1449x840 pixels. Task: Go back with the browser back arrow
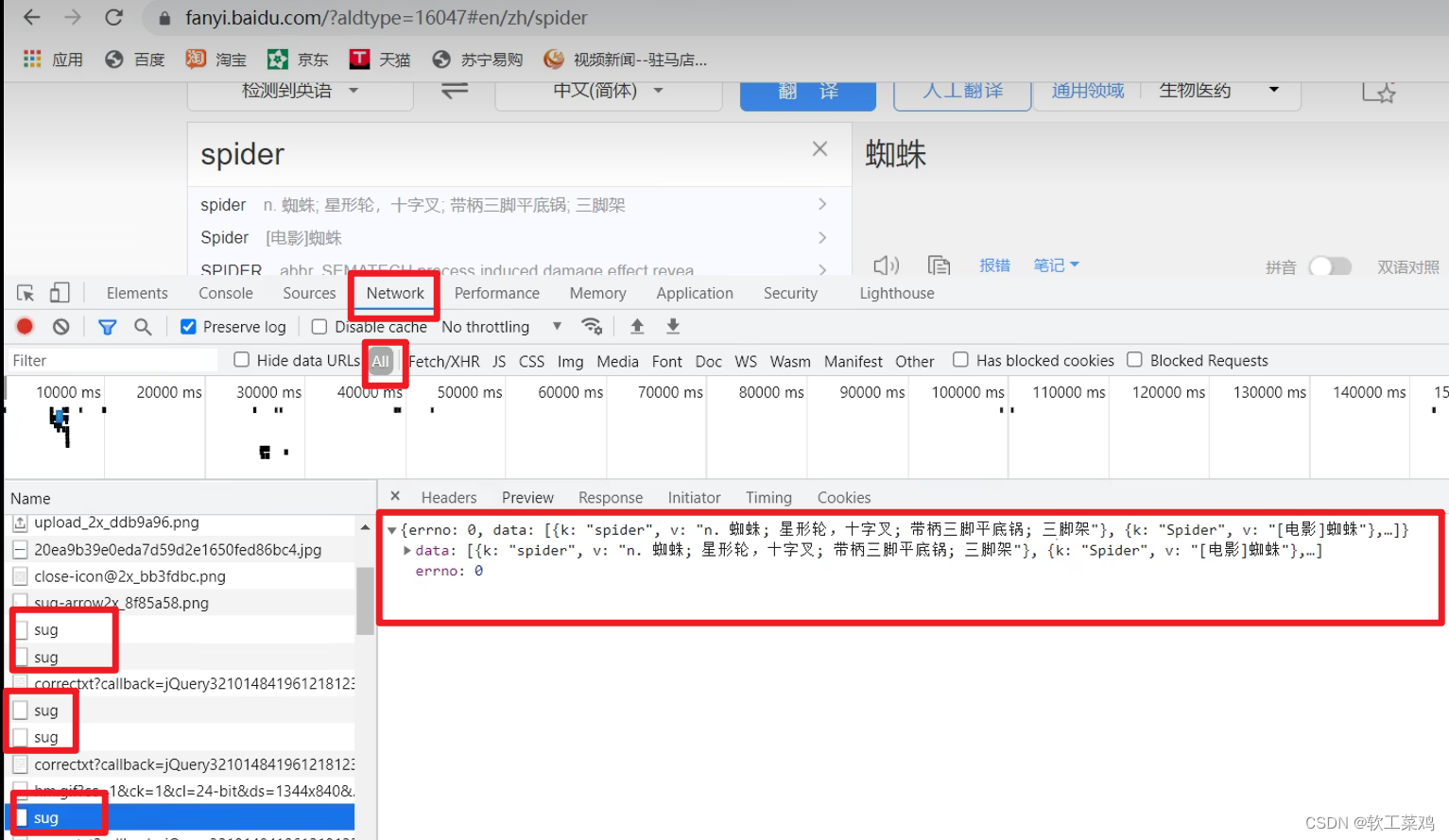click(x=31, y=17)
